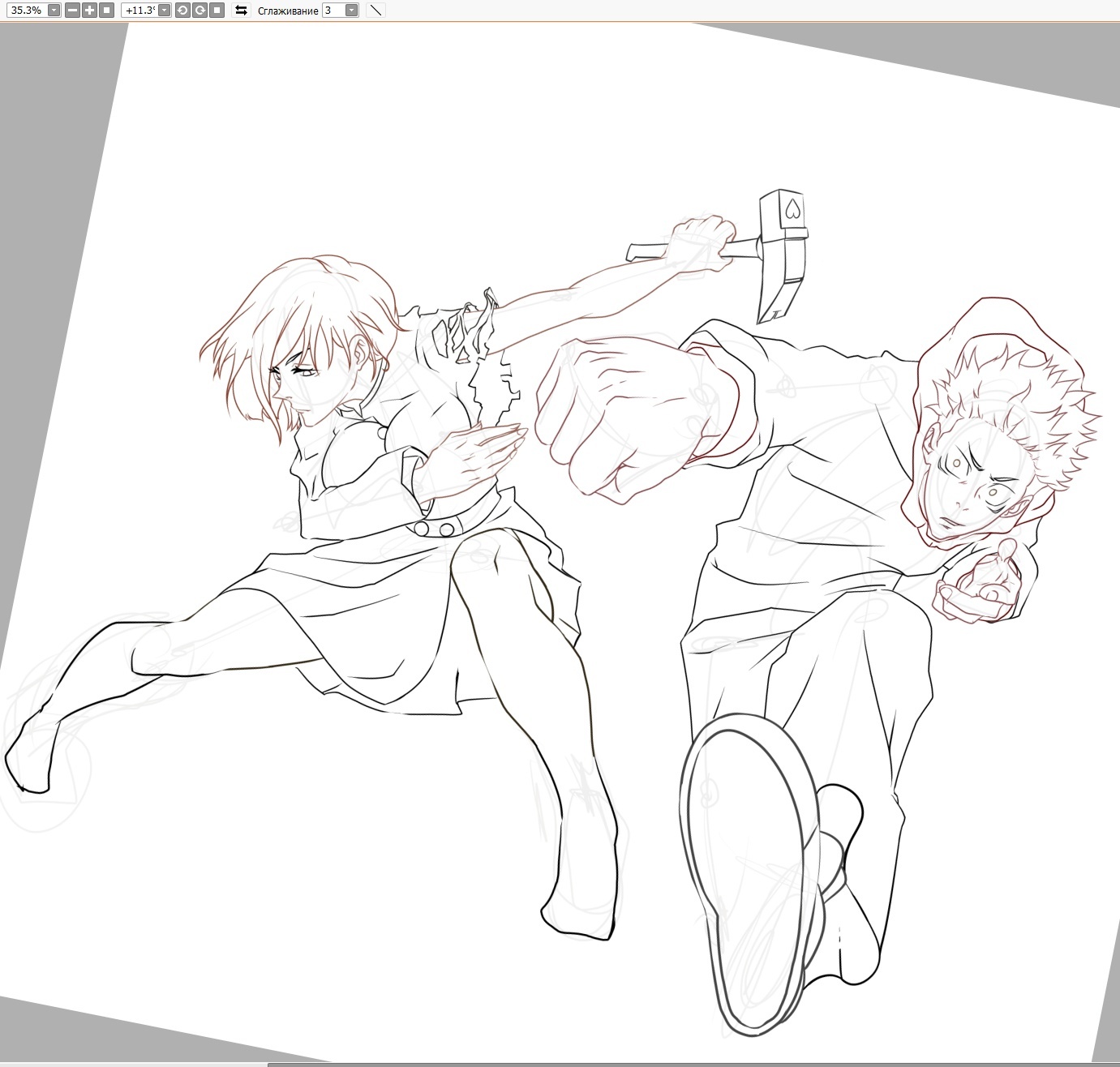This screenshot has height=1067, width=1120.
Task: Open the 35.3% zoom level dropdown
Action: point(54,11)
